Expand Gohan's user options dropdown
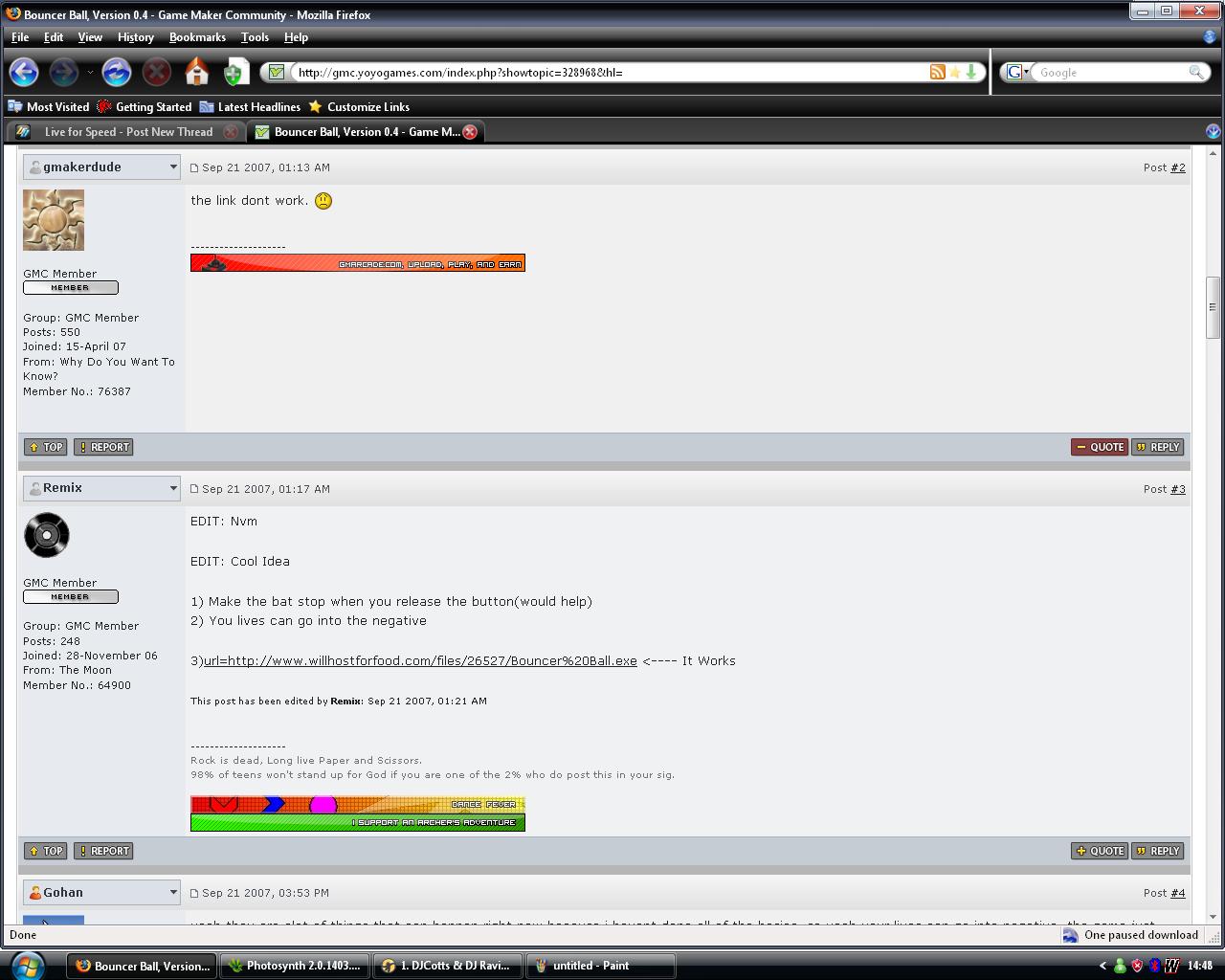 173,893
